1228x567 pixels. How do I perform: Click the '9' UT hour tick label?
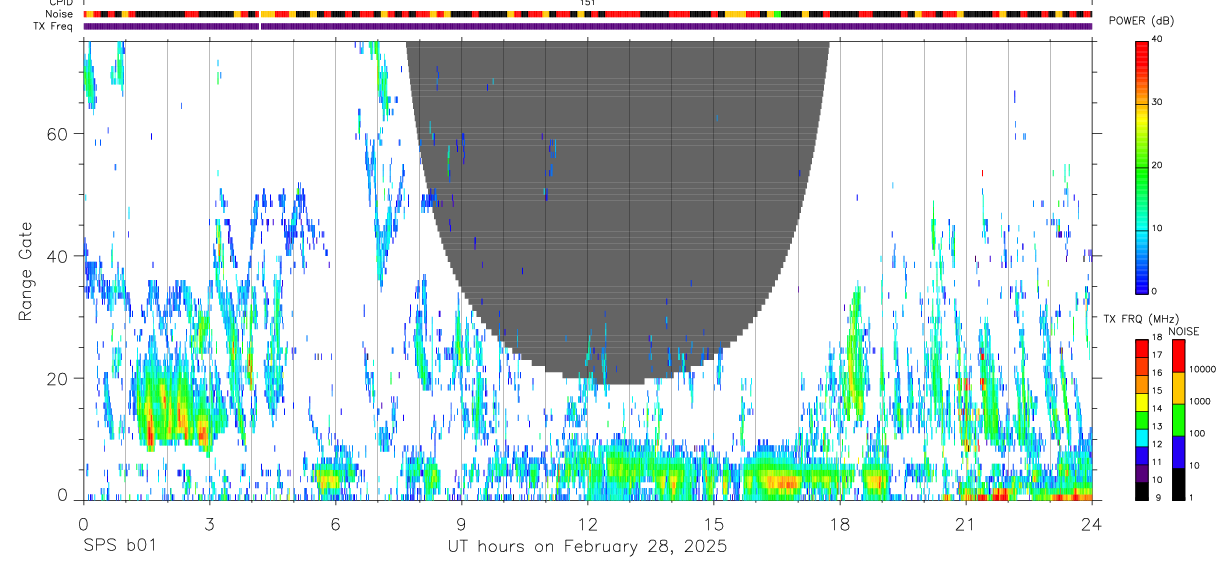click(461, 523)
